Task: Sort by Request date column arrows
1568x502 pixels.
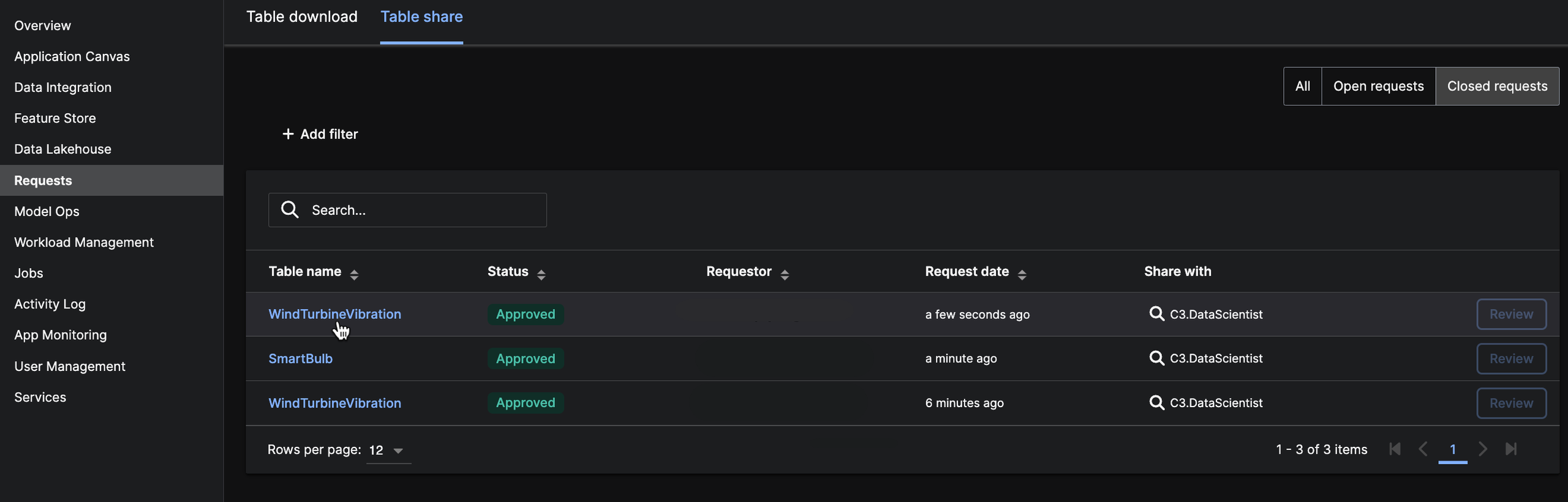Action: pos(1022,274)
